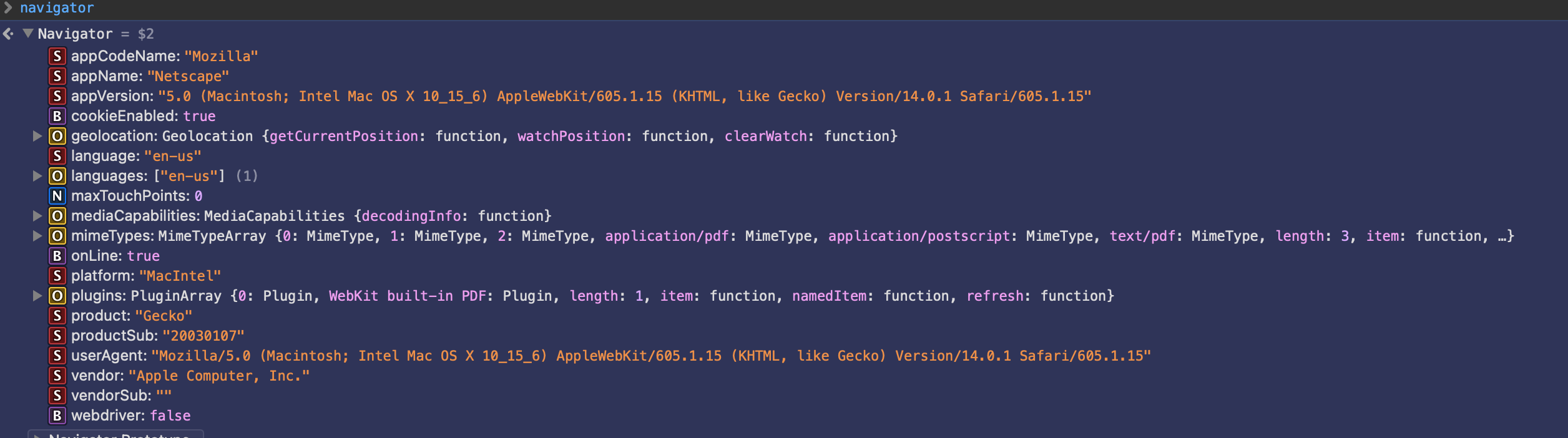Expand the geolocation property
1568x438 pixels.
click(x=39, y=136)
